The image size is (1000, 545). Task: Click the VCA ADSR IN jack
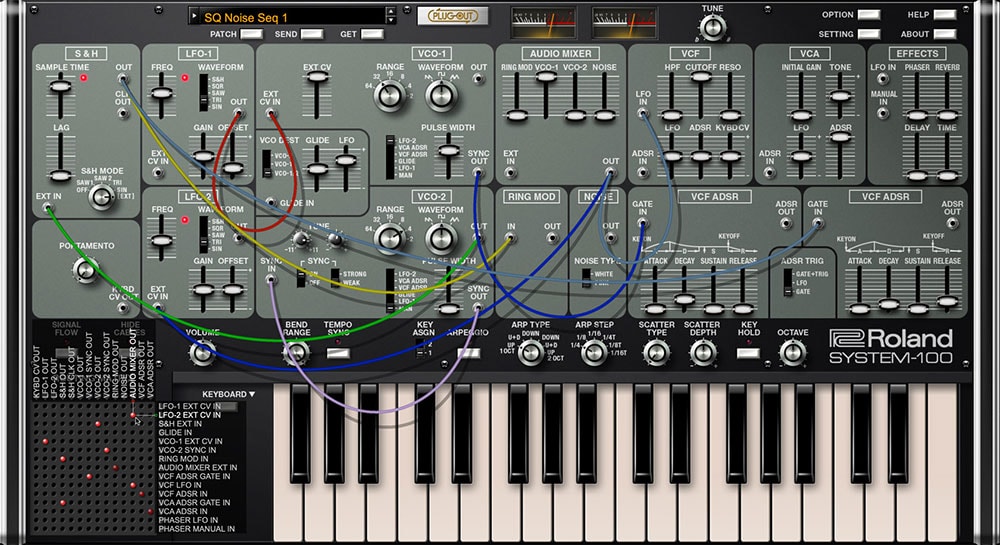point(770,172)
